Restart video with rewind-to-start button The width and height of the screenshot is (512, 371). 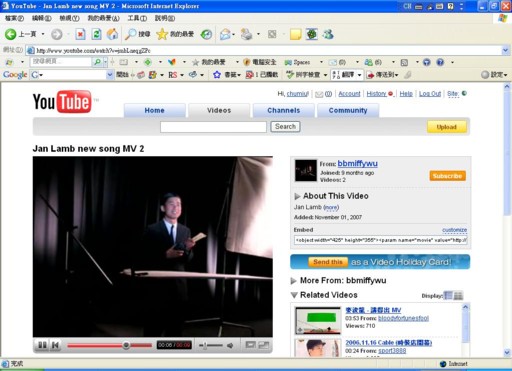pyautogui.click(x=55, y=345)
